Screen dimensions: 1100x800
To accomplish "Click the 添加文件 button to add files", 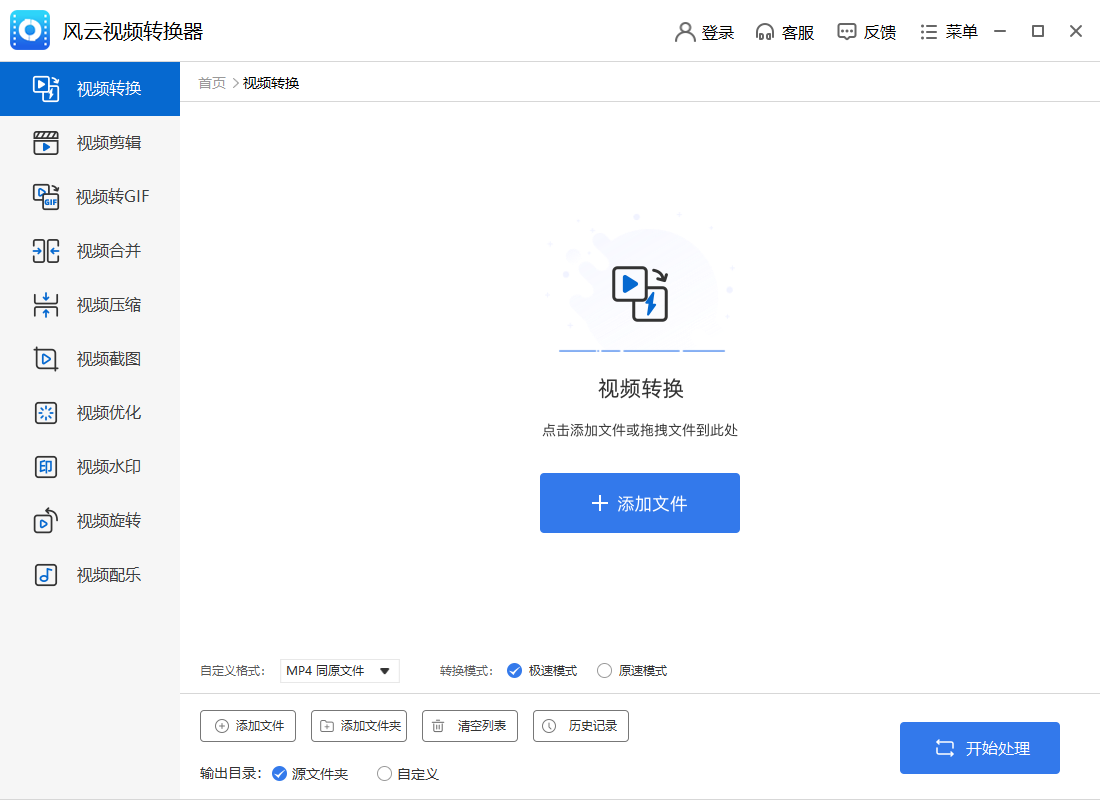I will [640, 503].
